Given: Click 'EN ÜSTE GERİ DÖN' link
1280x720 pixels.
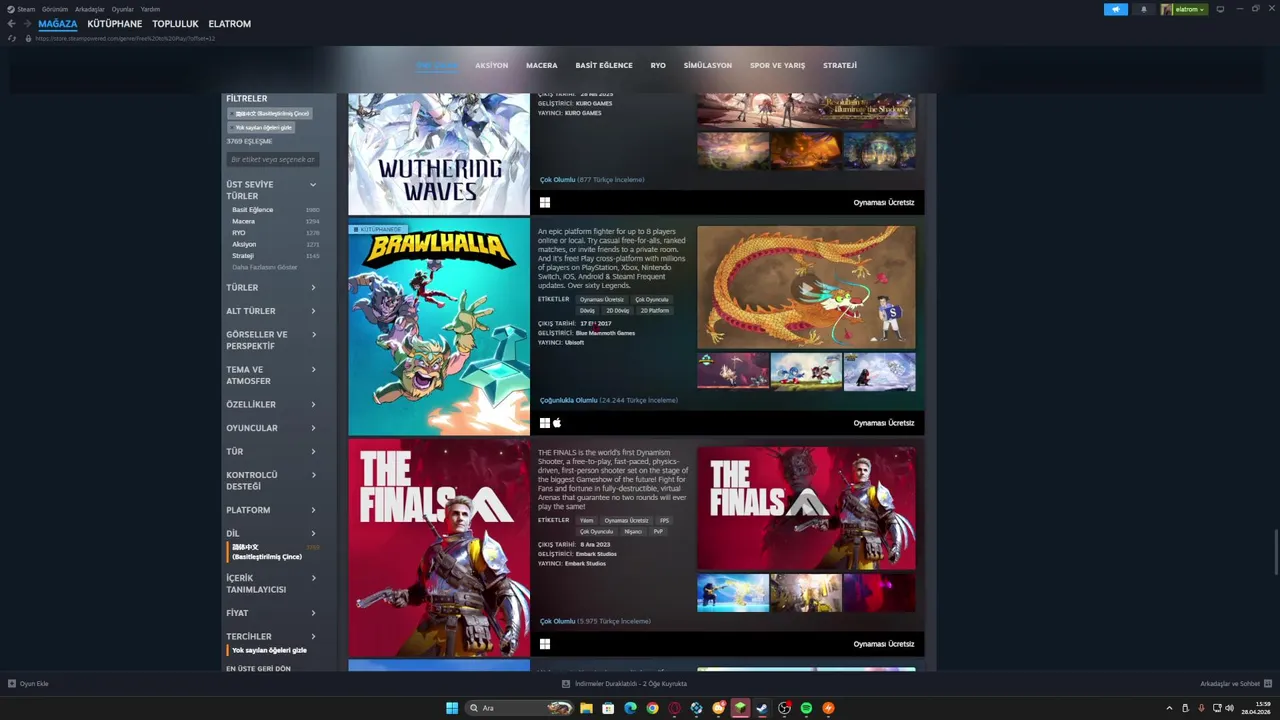Looking at the screenshot, I should (x=258, y=668).
